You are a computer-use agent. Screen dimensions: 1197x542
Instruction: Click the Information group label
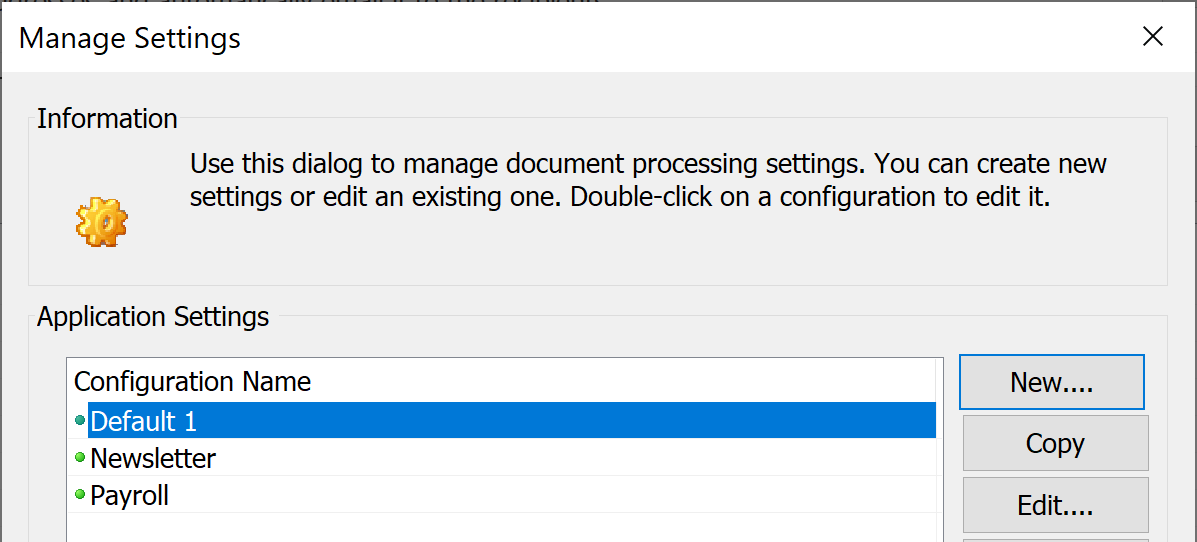pos(107,119)
